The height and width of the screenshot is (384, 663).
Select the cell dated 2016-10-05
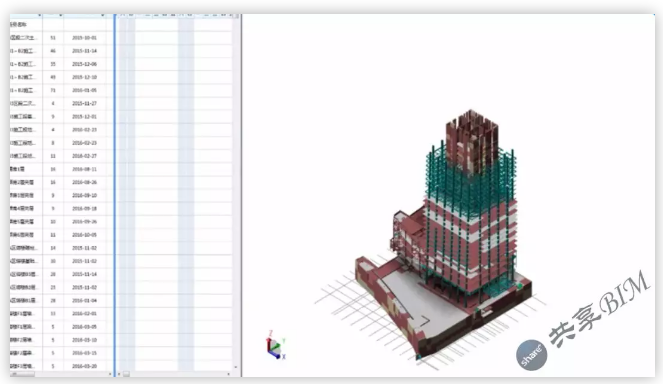pyautogui.click(x=85, y=235)
